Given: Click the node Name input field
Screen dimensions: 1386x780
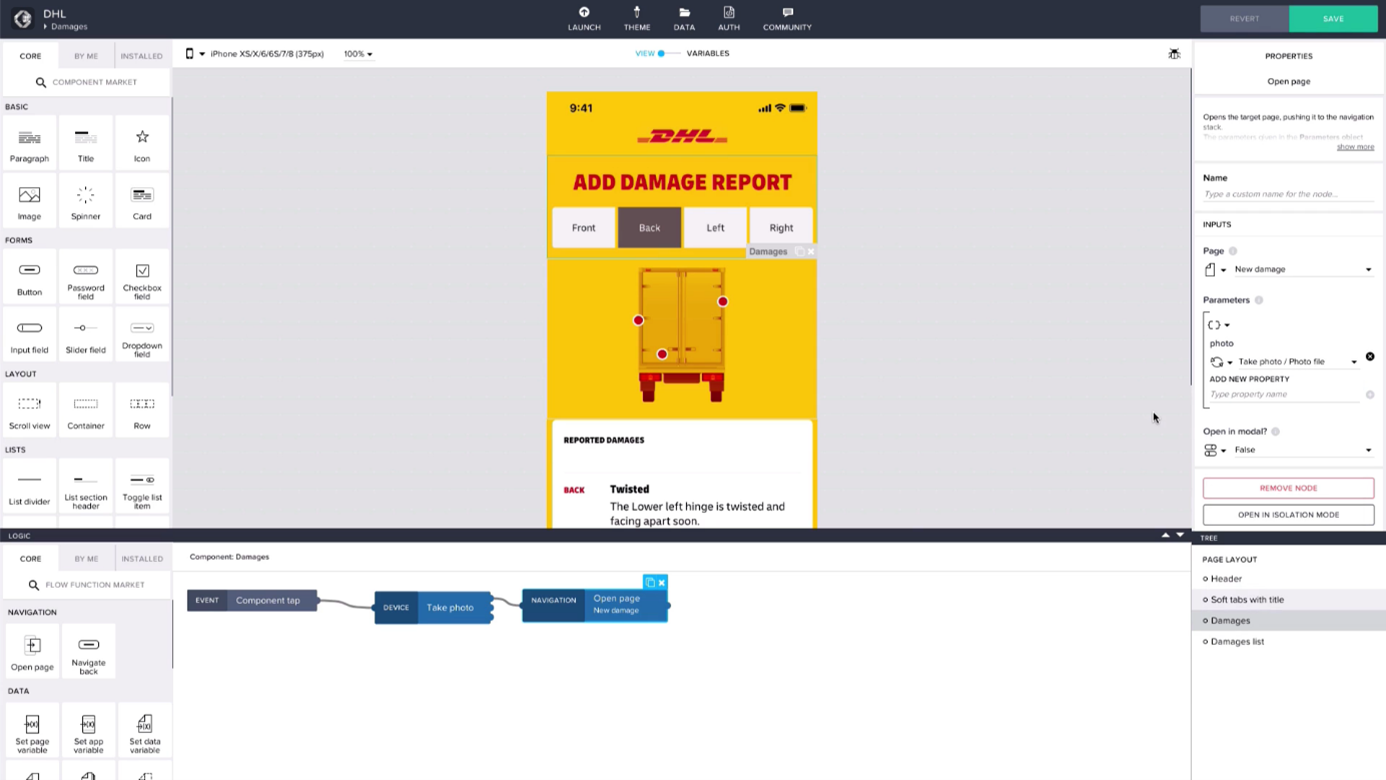Looking at the screenshot, I should click(x=1288, y=194).
